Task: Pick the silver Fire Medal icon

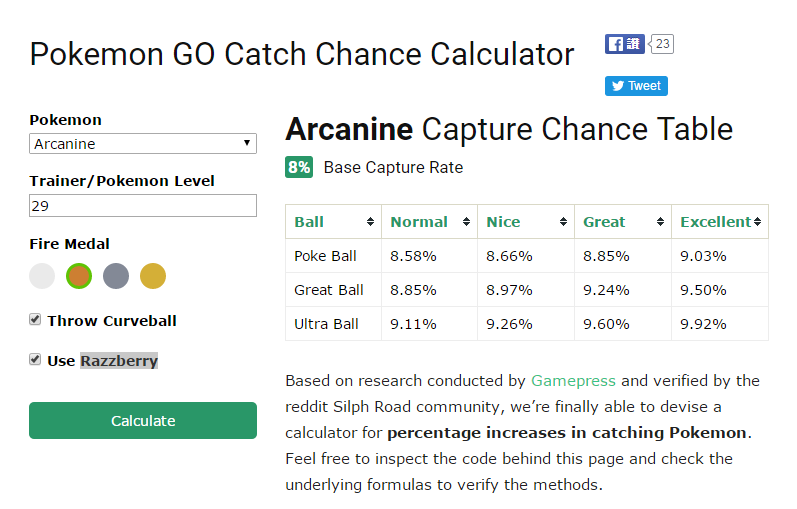Action: [116, 276]
